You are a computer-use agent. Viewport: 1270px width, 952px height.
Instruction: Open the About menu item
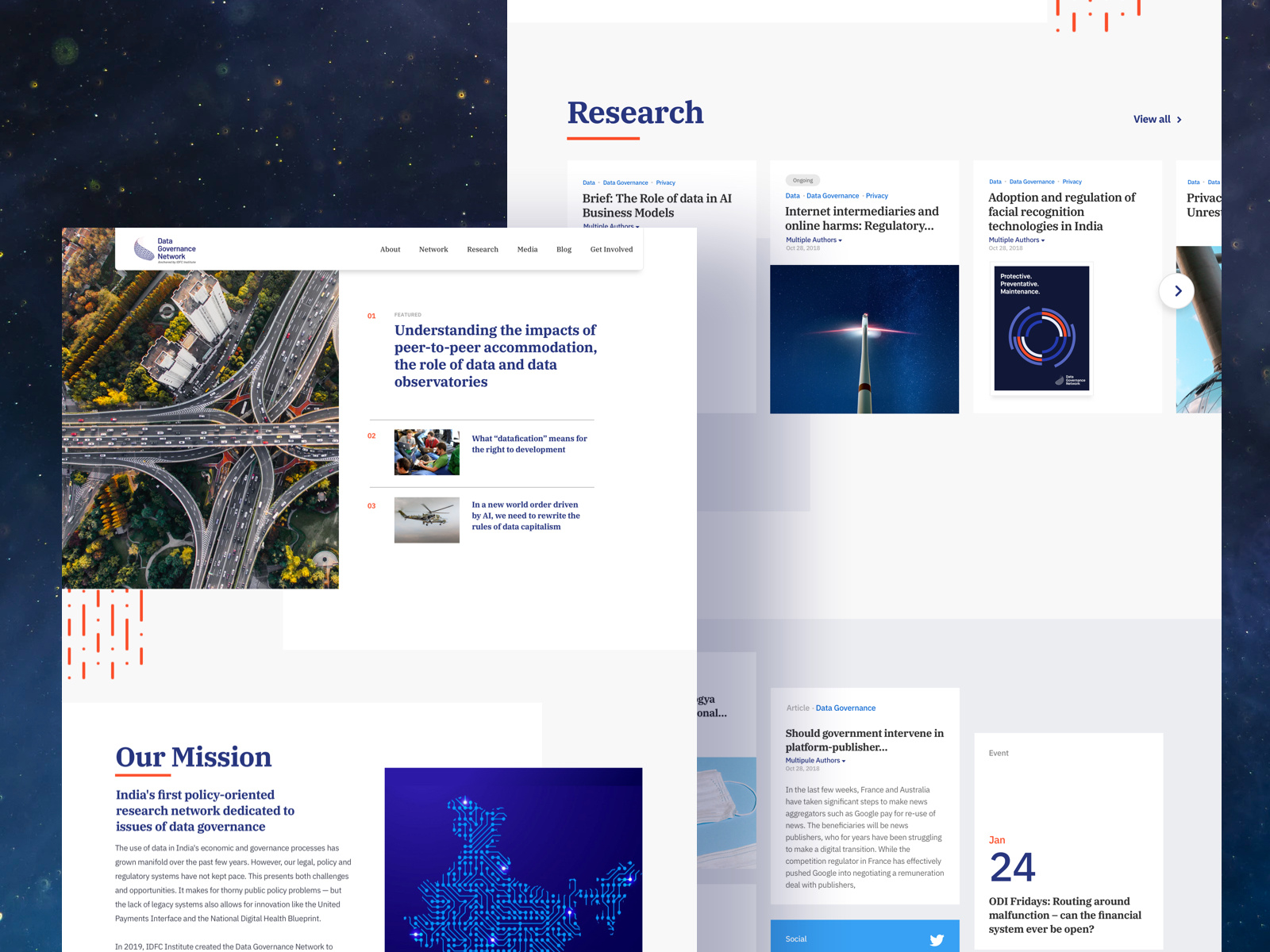pyautogui.click(x=390, y=249)
